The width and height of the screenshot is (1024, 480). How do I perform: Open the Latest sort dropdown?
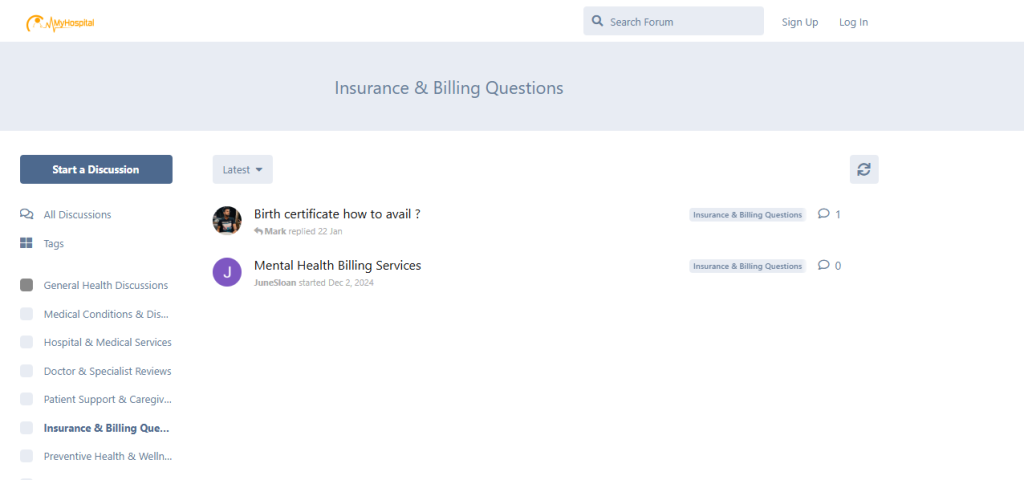(x=242, y=169)
